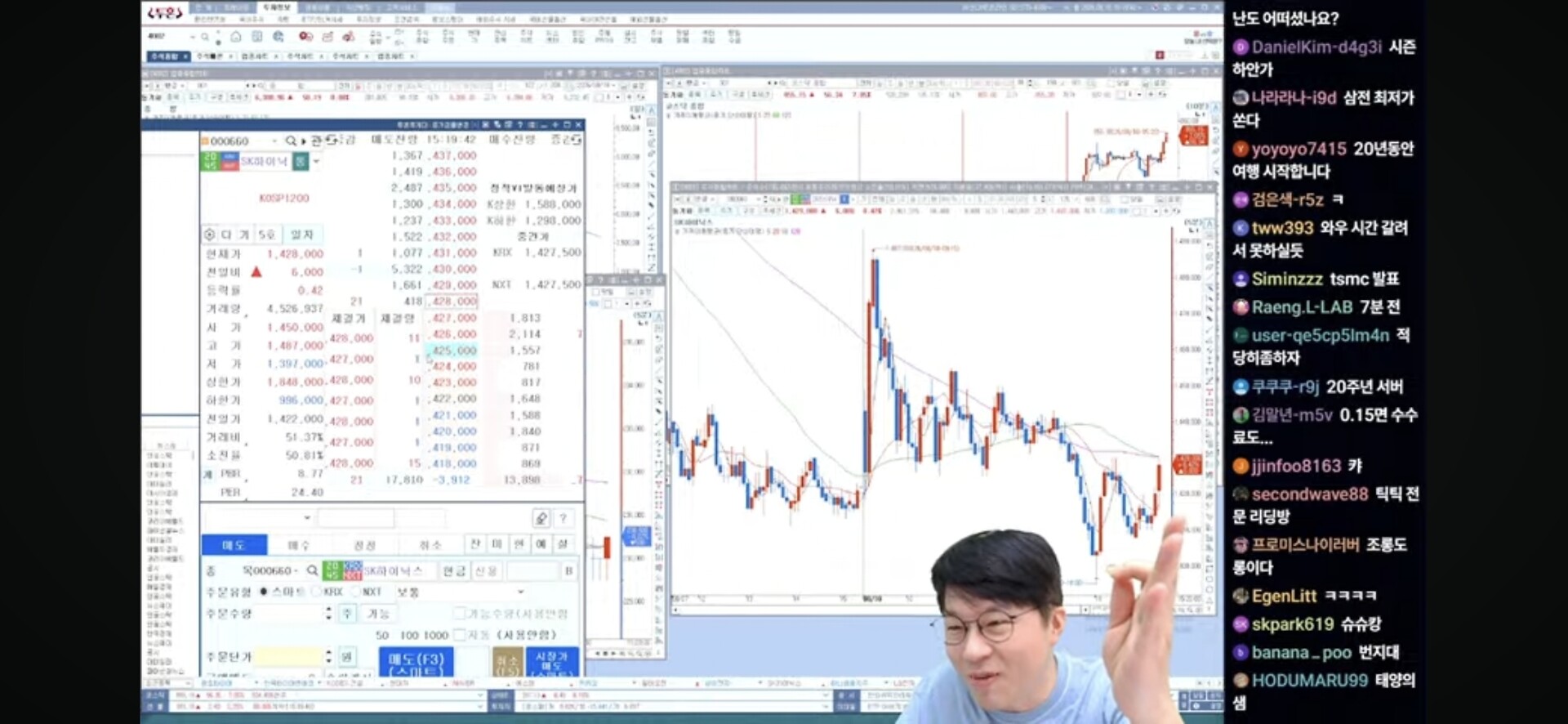Click the 잔 button beside the order tabs
The width and height of the screenshot is (1568, 724).
coord(475,544)
